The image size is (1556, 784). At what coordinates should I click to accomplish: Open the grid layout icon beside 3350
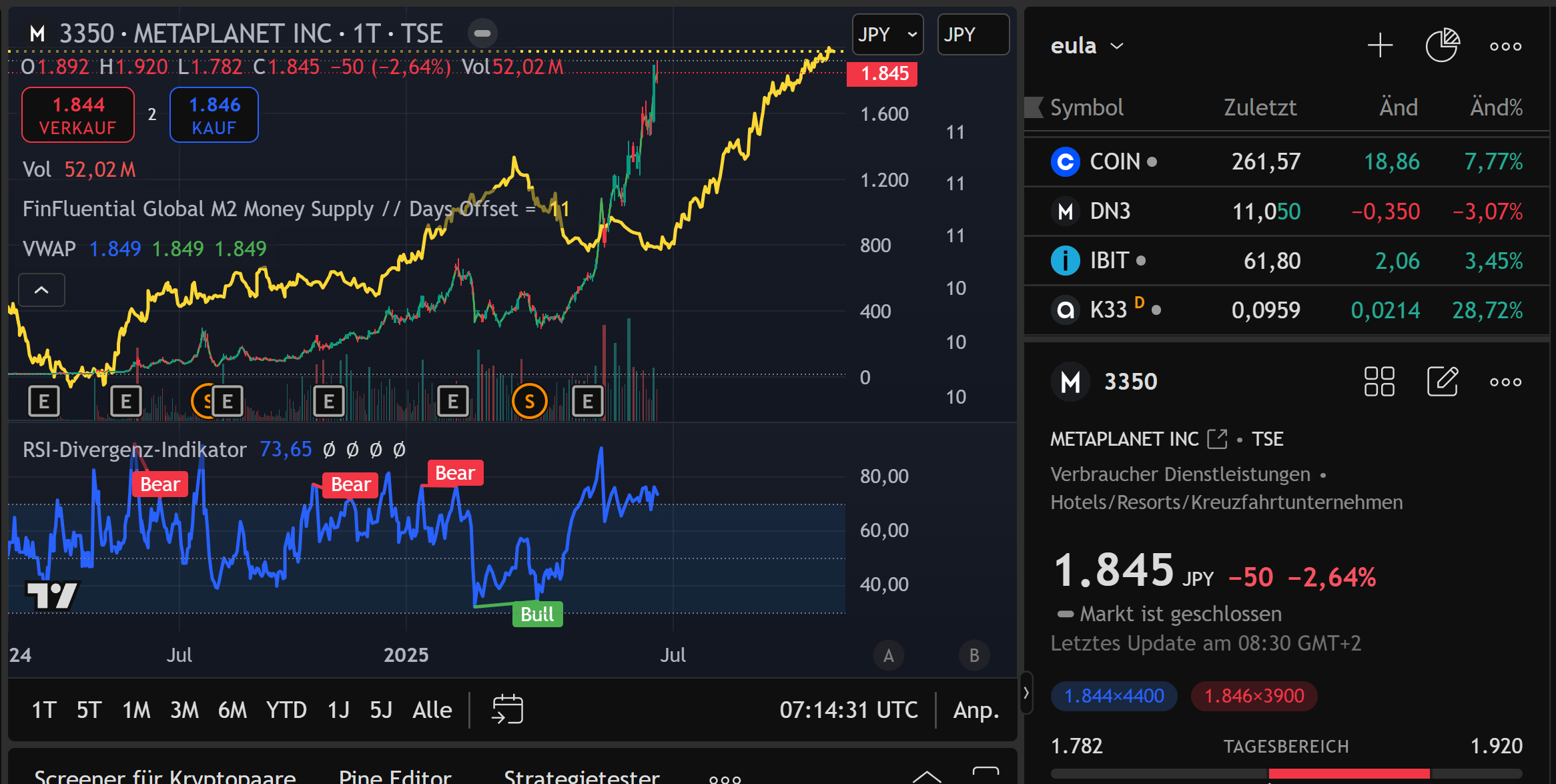1379,382
